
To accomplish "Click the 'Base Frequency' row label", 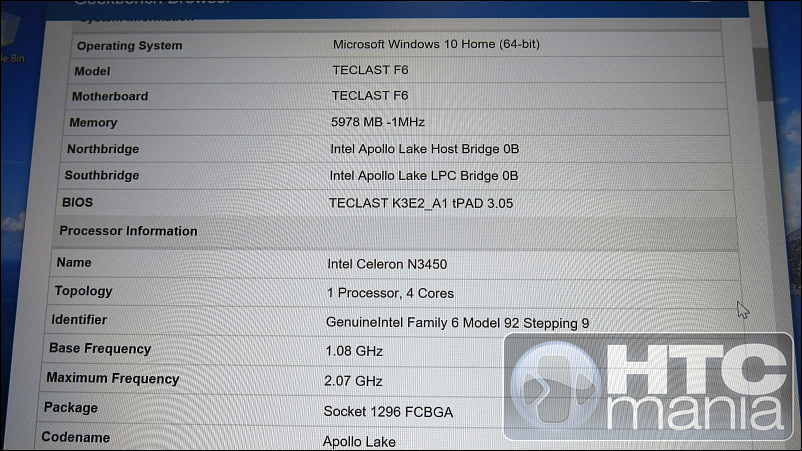I will pos(100,349).
